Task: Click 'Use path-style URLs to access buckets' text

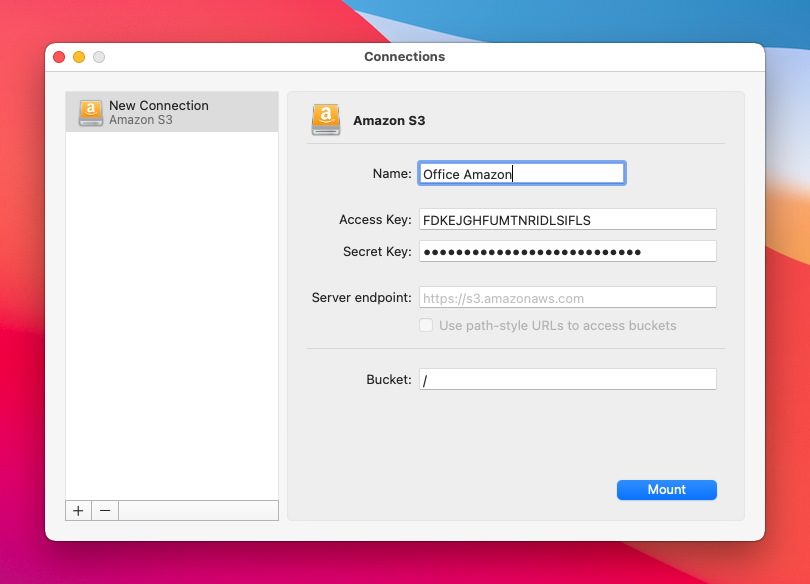Action: [557, 326]
